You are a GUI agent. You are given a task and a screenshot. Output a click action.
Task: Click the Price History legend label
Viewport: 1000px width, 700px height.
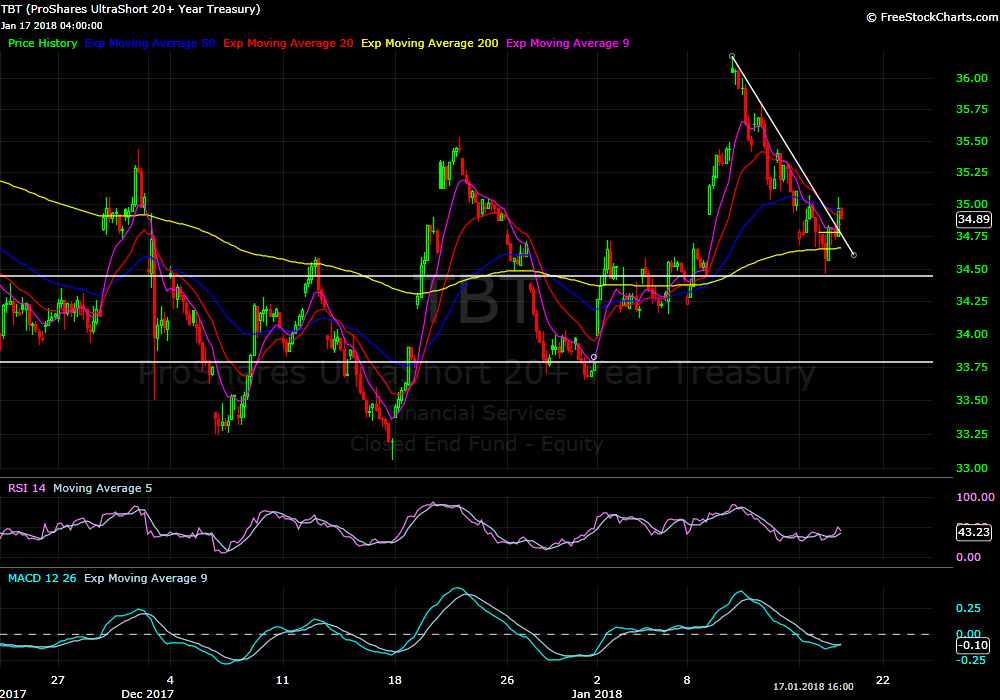click(42, 43)
